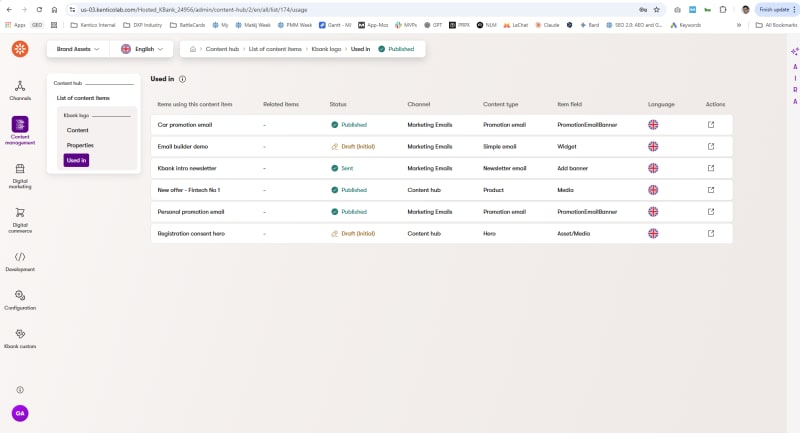Open Digital commerce from the sidebar
This screenshot has height=433, width=800.
(x=20, y=218)
